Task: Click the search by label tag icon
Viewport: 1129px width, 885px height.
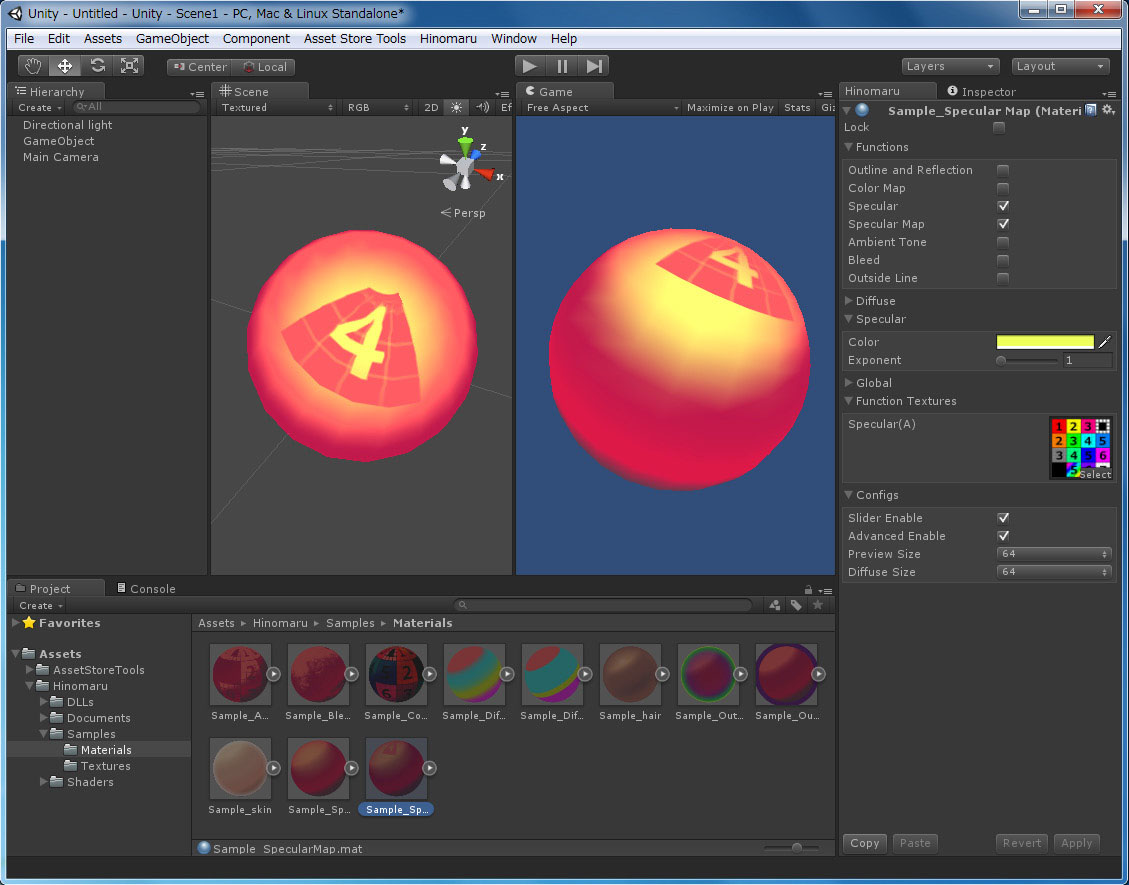Action: tap(796, 606)
